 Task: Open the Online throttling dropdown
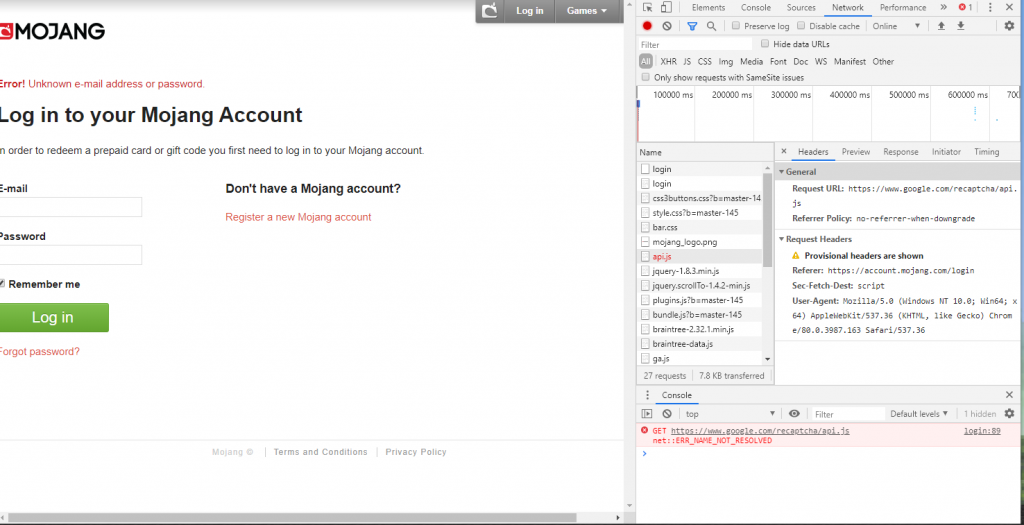click(x=896, y=26)
